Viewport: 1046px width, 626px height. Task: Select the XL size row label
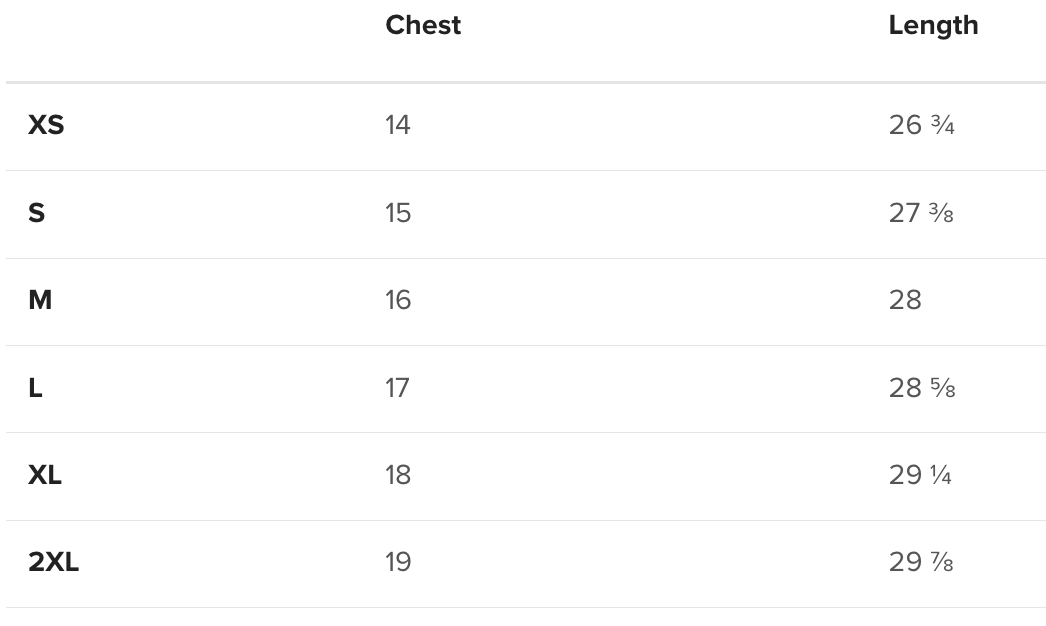(x=45, y=475)
